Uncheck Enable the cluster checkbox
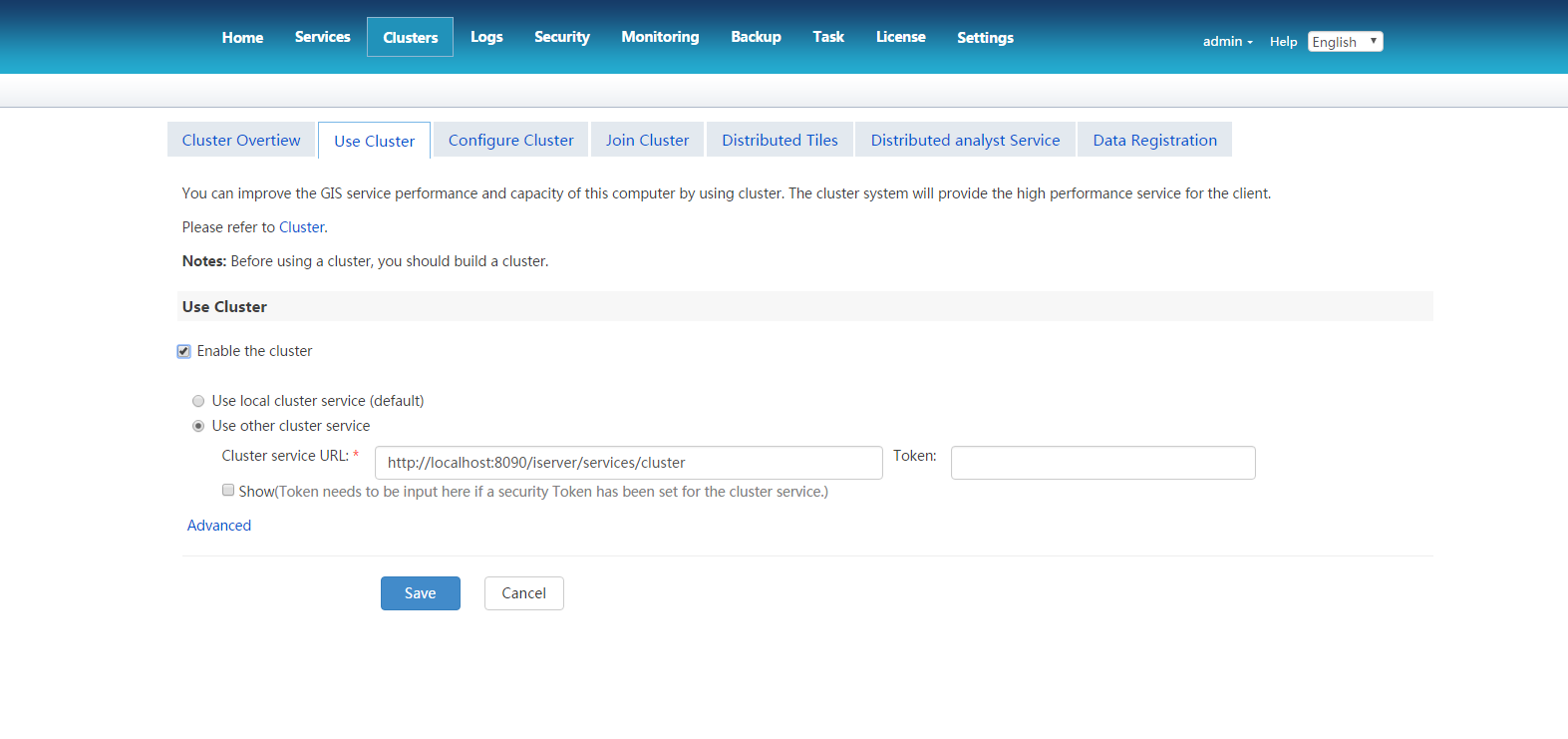The image size is (1568, 739). [184, 351]
